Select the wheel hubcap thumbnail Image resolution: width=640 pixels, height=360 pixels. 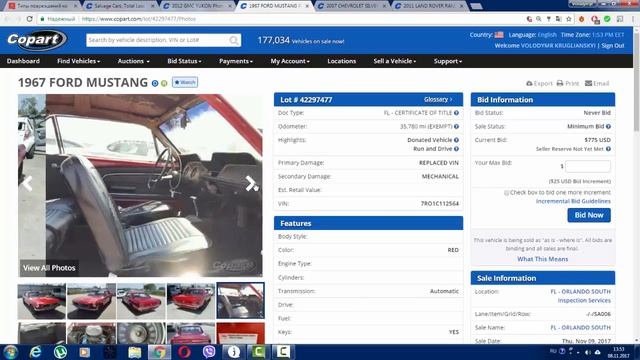141,333
